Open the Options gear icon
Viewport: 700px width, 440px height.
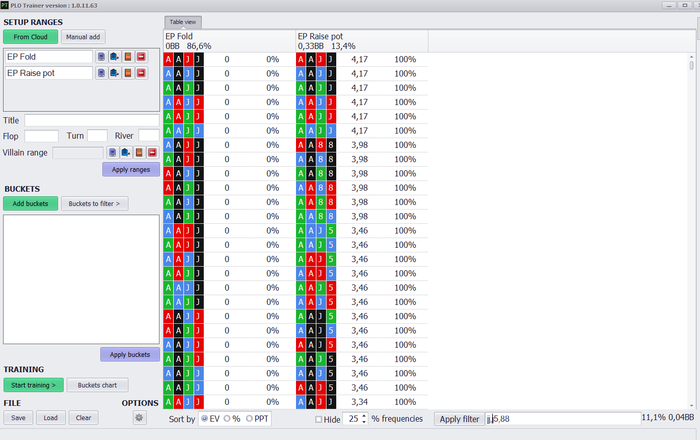(139, 418)
